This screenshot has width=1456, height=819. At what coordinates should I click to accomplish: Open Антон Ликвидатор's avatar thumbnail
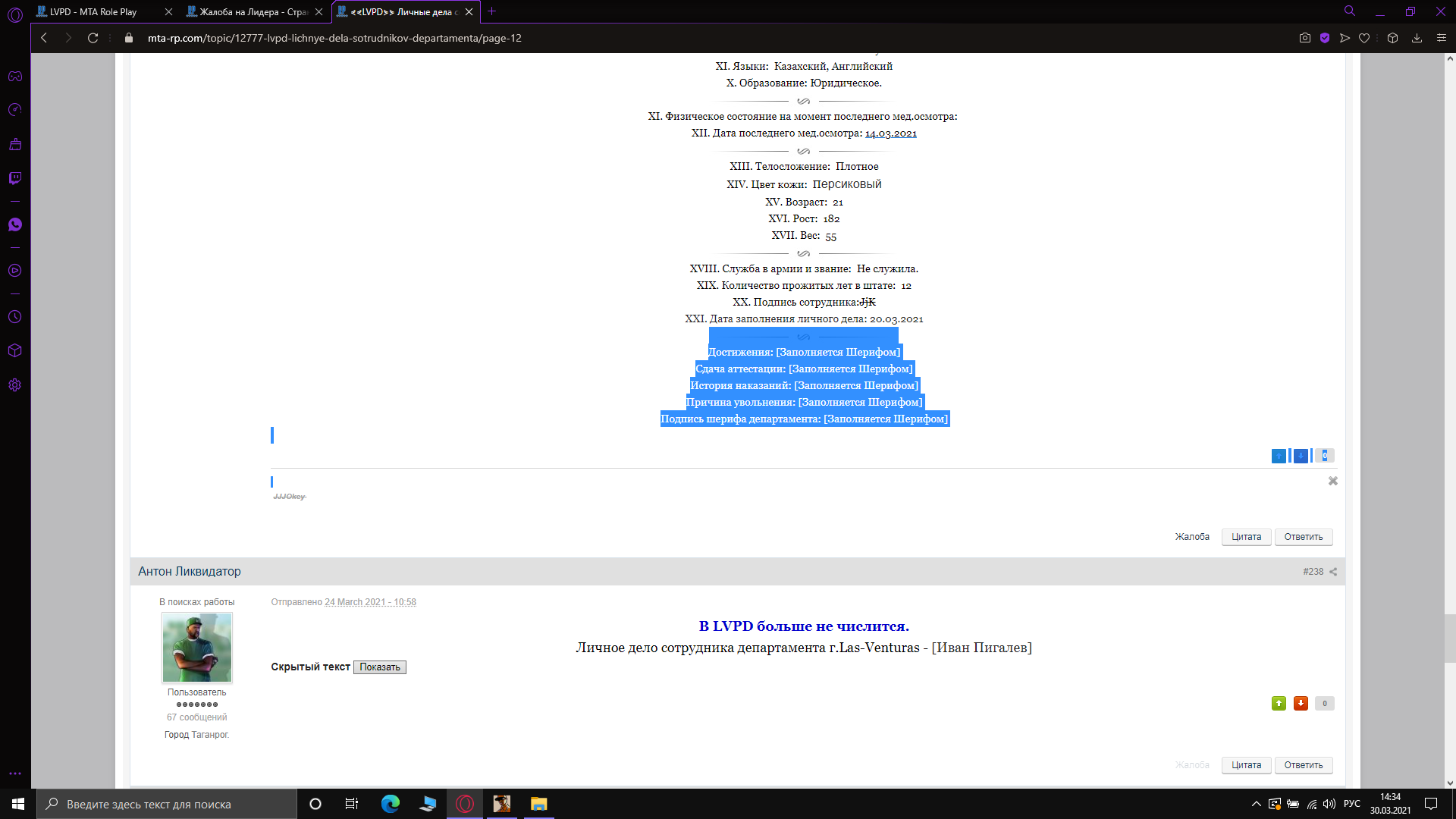click(197, 648)
